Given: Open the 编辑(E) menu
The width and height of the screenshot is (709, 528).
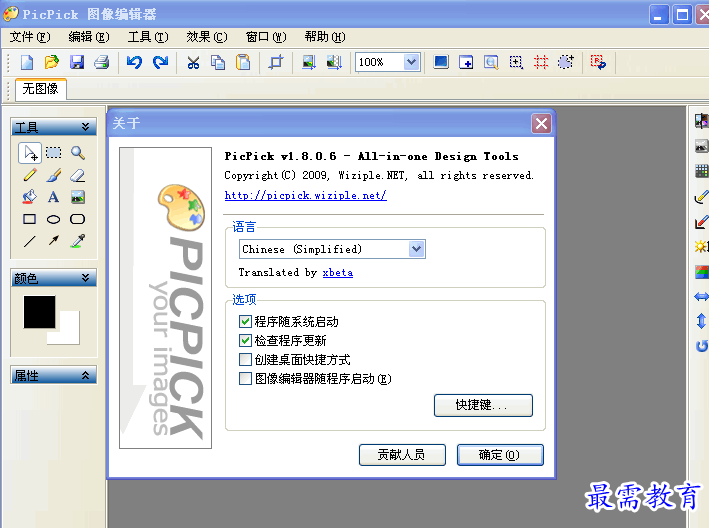Looking at the screenshot, I should (x=89, y=37).
